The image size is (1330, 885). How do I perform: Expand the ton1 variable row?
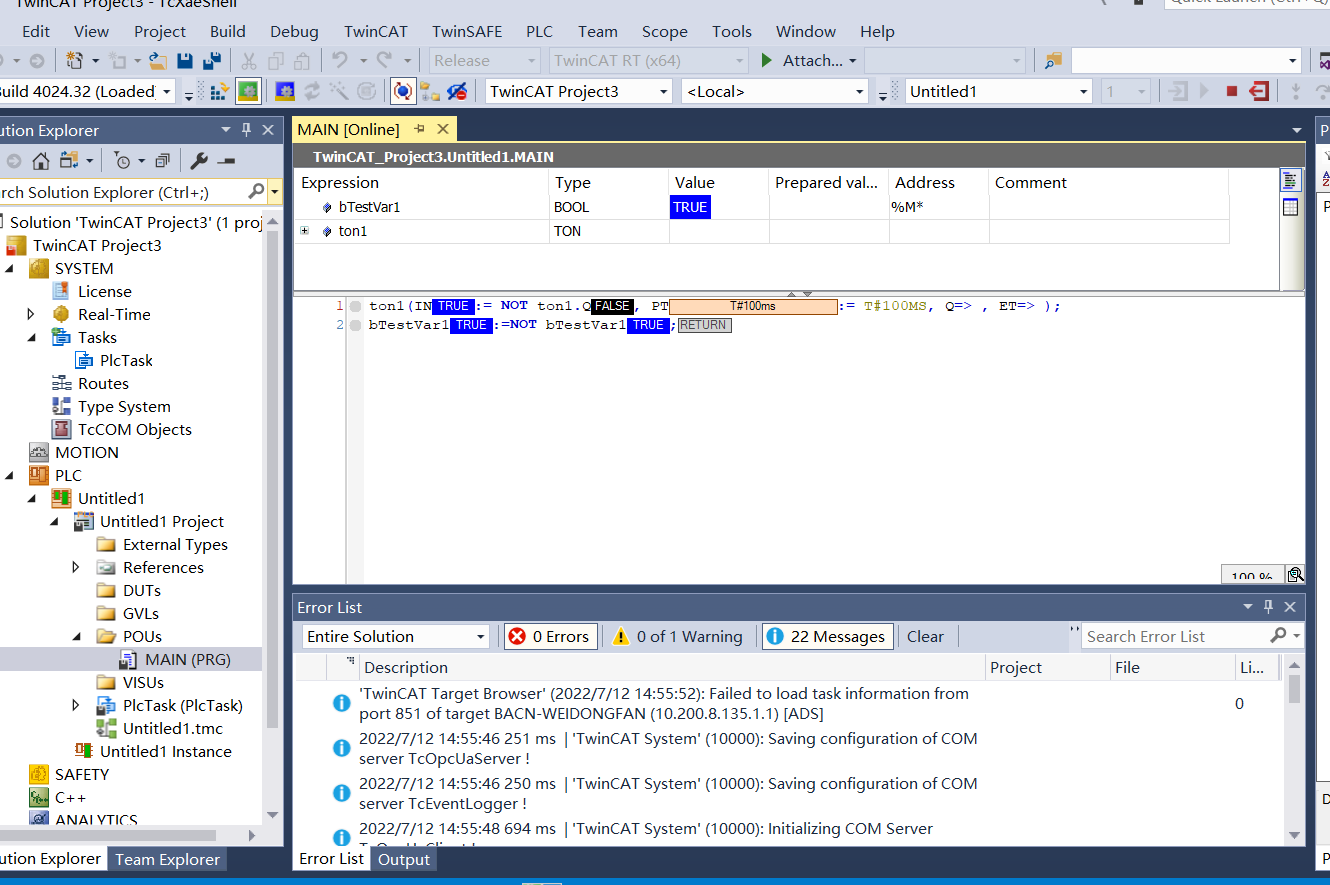coord(304,231)
